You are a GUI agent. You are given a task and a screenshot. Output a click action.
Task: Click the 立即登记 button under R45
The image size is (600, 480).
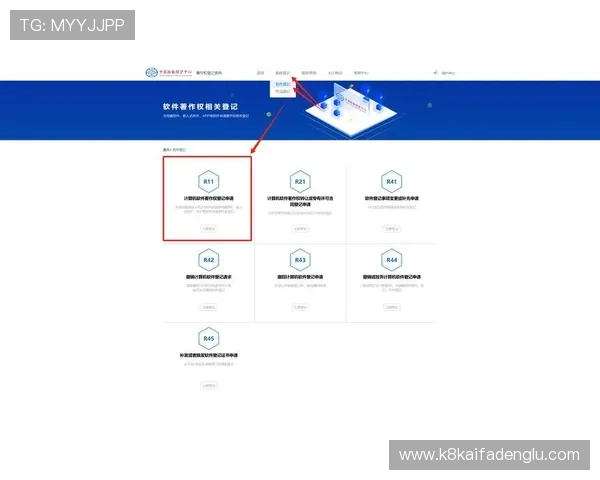click(208, 384)
